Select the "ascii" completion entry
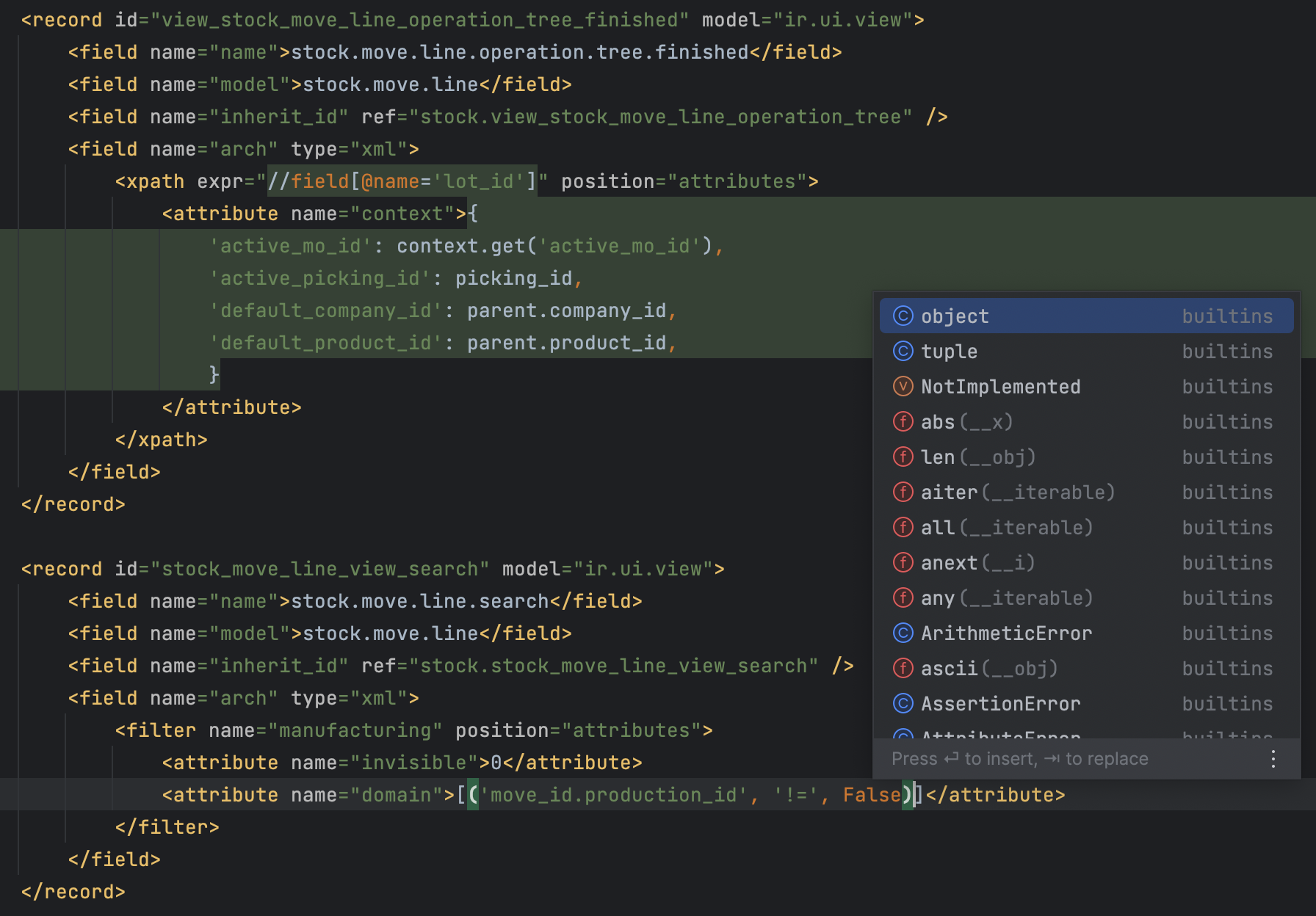1316x916 pixels. pos(949,668)
